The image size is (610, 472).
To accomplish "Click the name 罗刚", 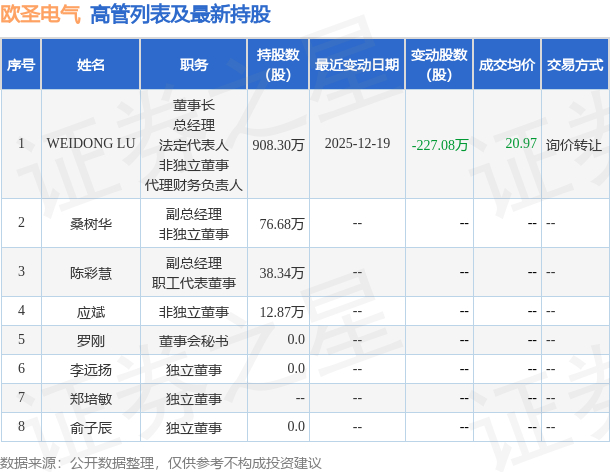I will click(x=91, y=341).
